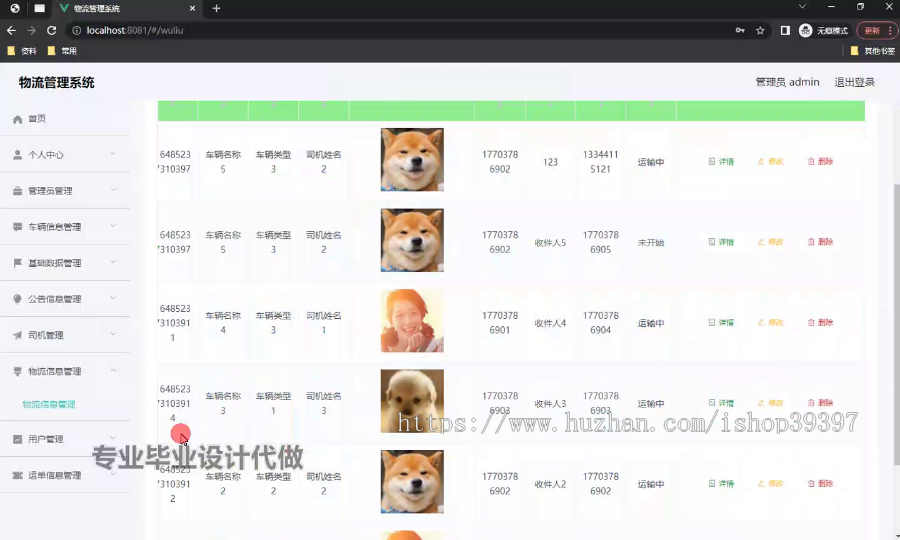Click the 车辆信息管理 sidebar icon

click(17, 227)
